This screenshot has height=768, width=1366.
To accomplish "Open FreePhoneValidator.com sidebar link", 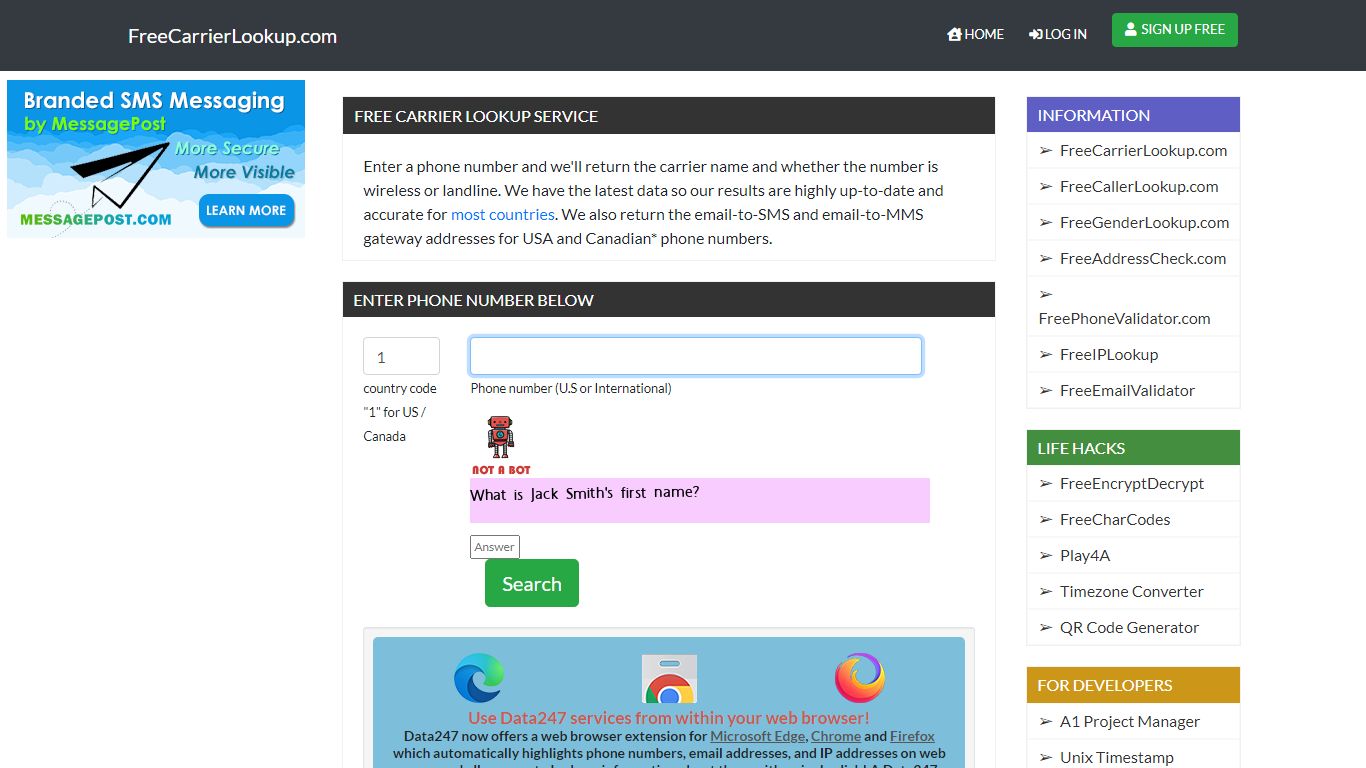I will 1124,319.
